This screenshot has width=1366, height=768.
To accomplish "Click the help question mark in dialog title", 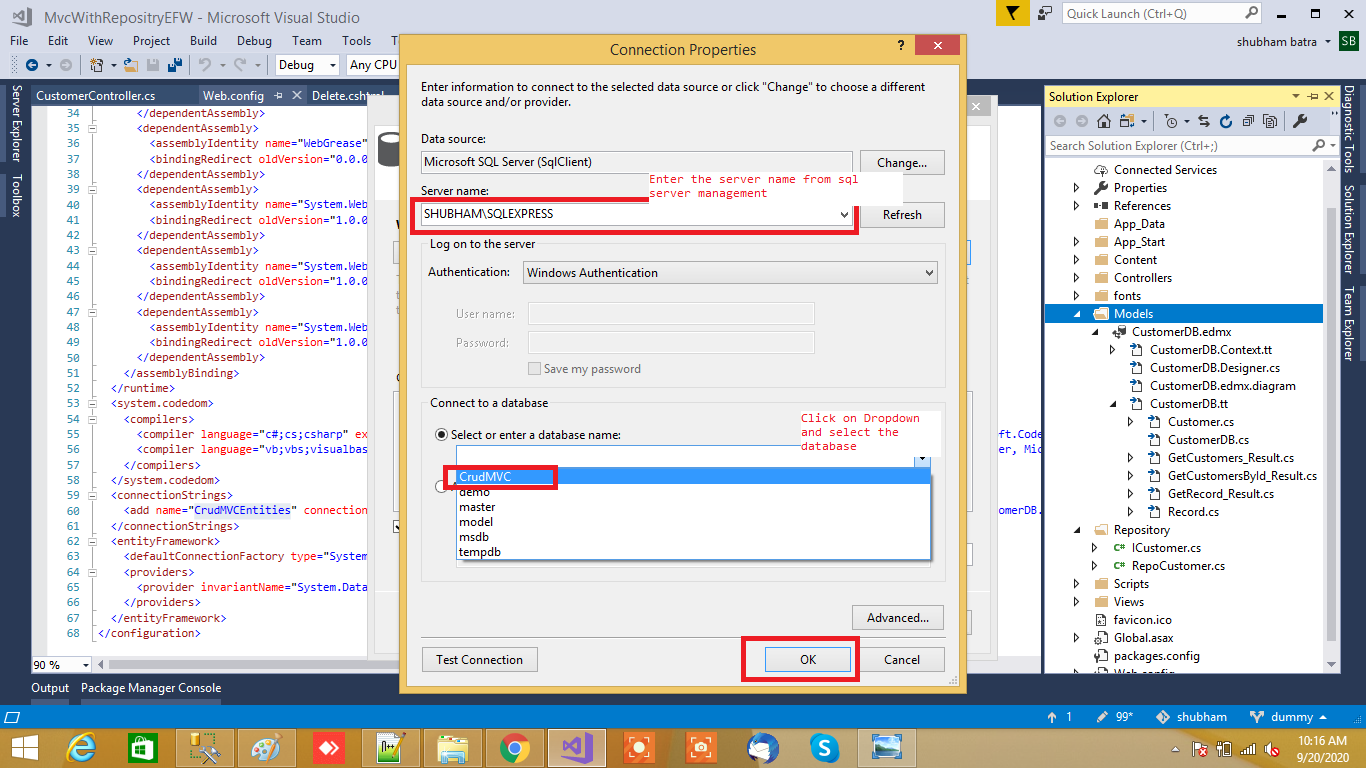I will pyautogui.click(x=901, y=46).
